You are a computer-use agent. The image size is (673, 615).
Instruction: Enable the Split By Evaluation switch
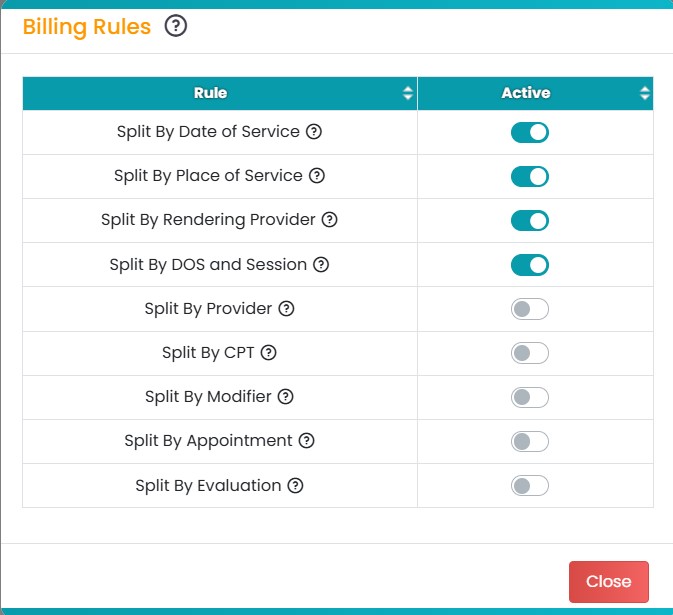(x=530, y=486)
